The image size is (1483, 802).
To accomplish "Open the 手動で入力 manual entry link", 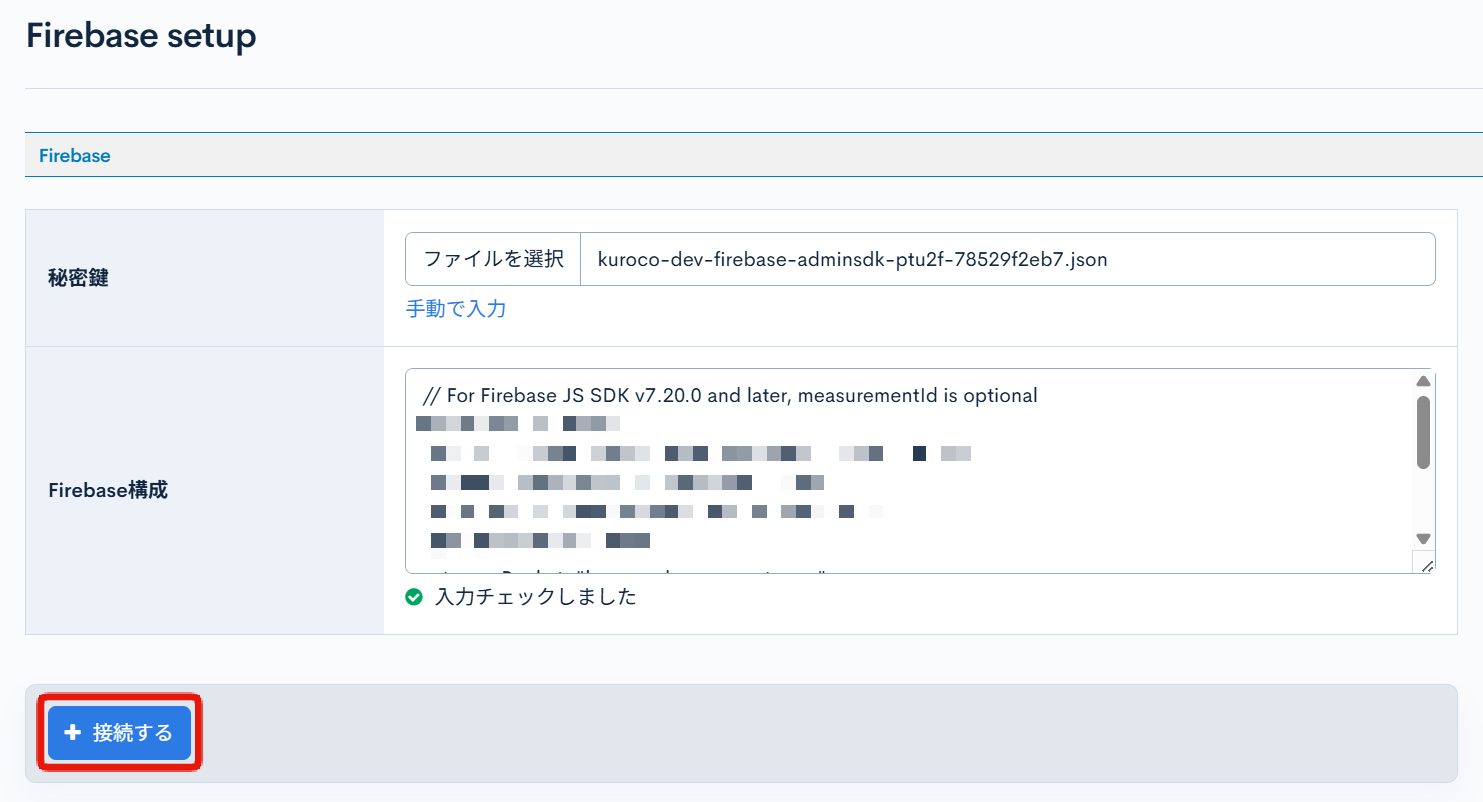I will click(x=455, y=309).
